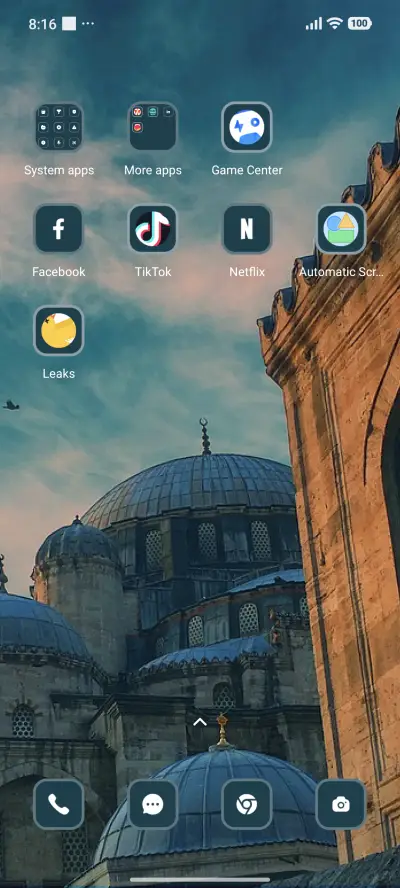Tap the Game Center label
Viewport: 400px width, 888px height.
tap(247, 170)
